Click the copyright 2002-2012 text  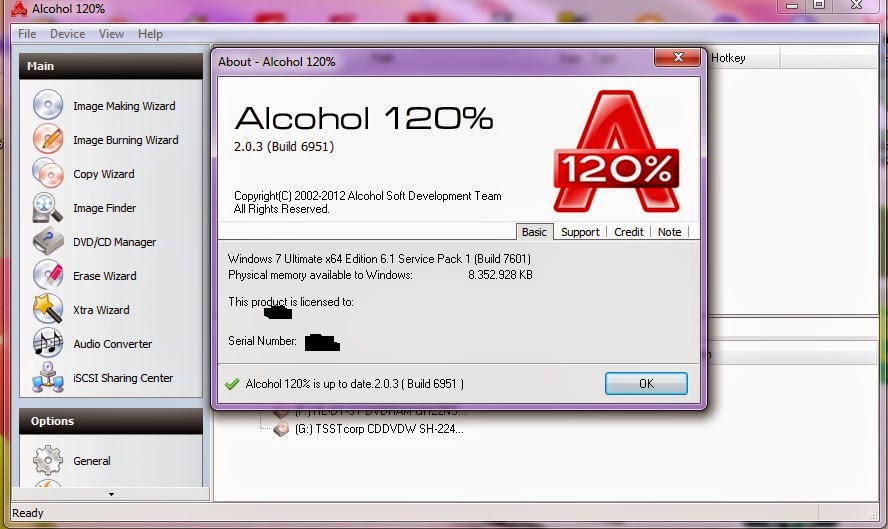tap(368, 196)
